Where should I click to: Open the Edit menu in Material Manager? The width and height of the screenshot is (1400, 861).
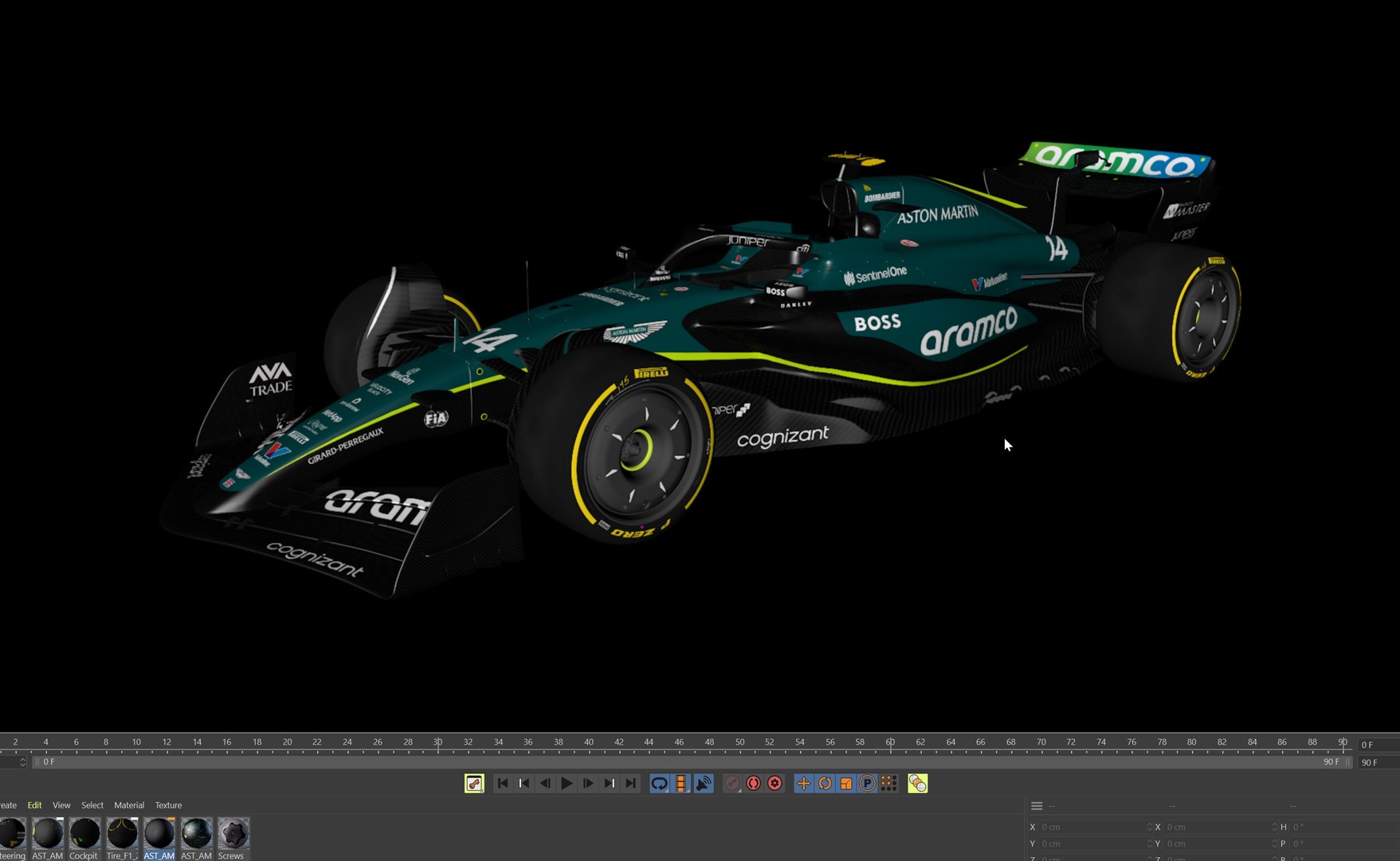[34, 805]
